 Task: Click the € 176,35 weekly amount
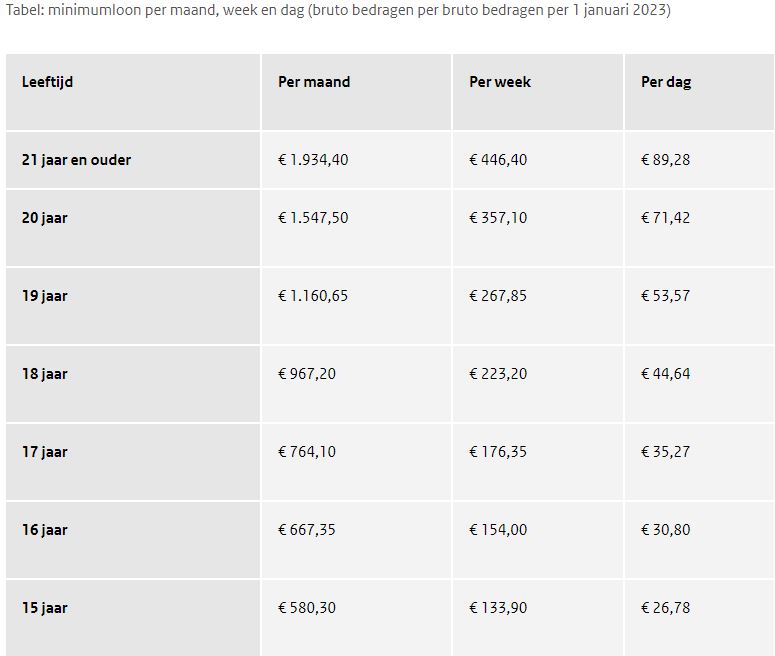pos(498,452)
